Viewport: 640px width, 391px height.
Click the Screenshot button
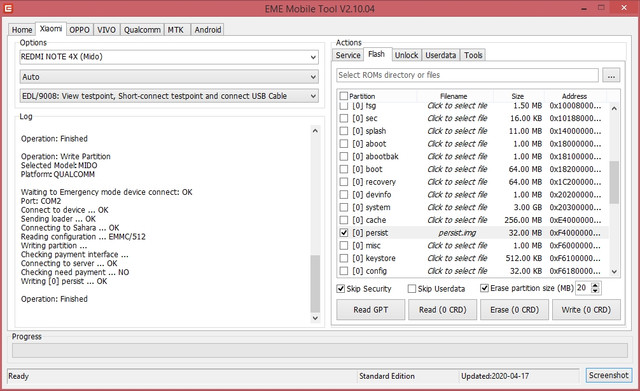click(608, 375)
